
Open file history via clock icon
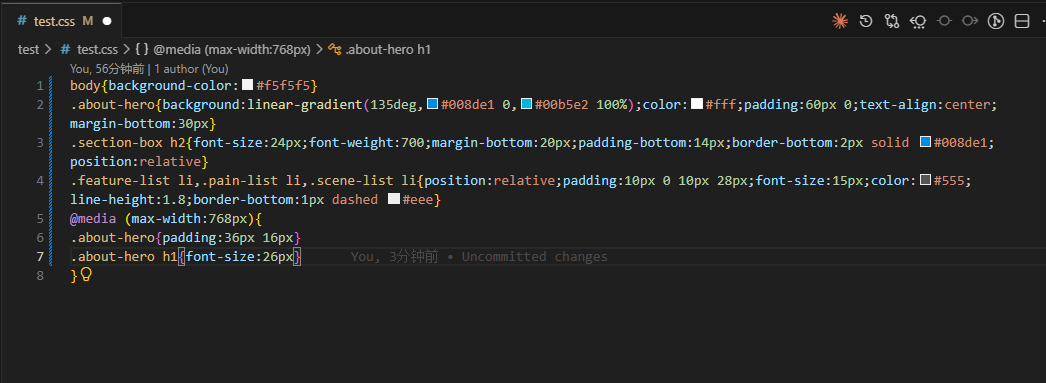[866, 21]
